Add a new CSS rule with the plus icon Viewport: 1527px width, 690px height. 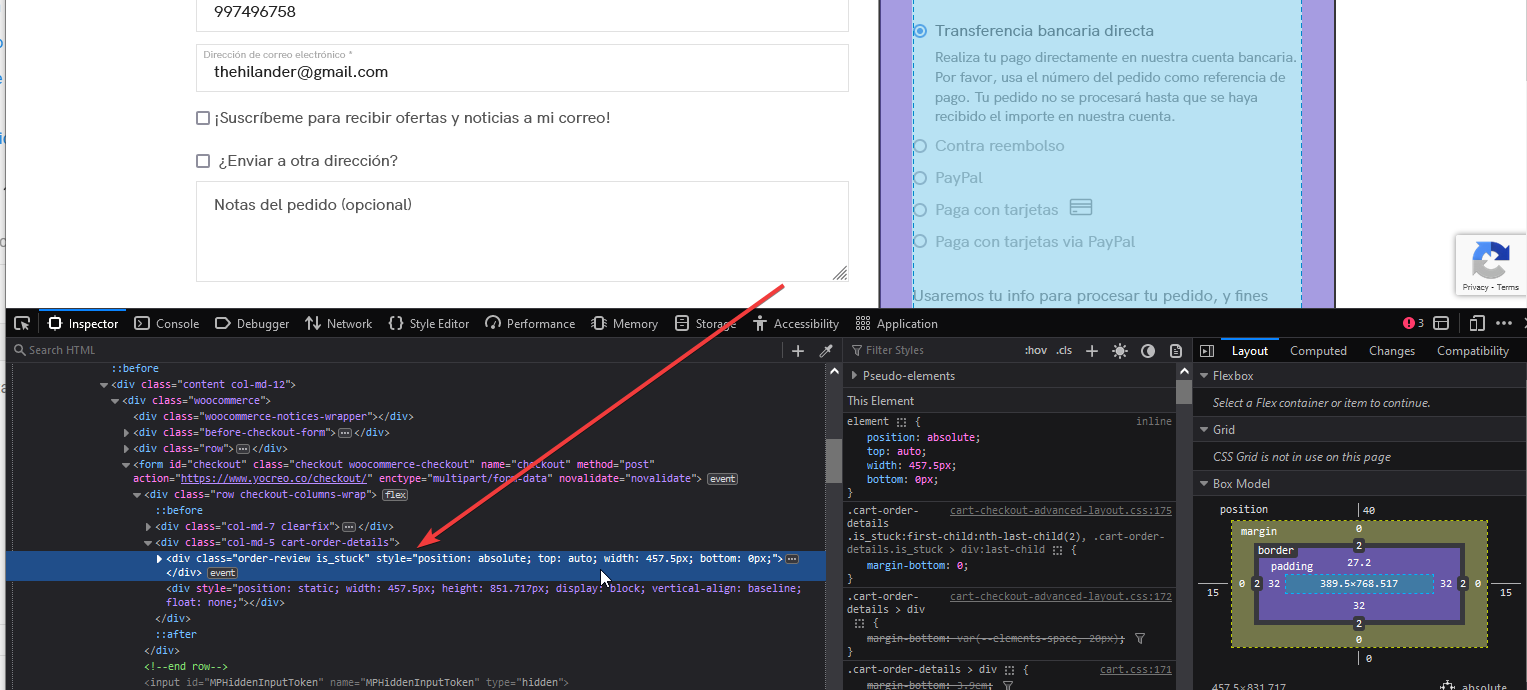(1092, 350)
